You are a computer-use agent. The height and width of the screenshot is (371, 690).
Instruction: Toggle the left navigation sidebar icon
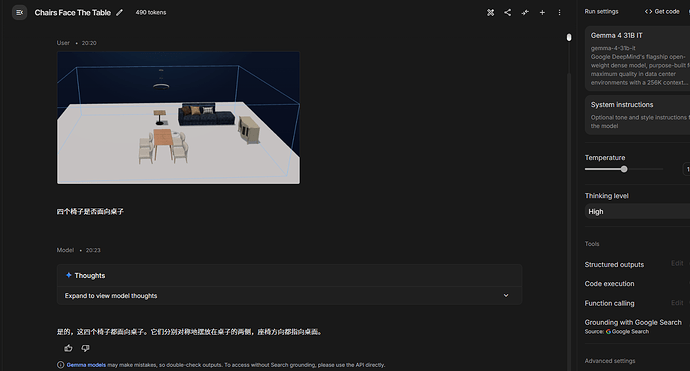[x=19, y=12]
